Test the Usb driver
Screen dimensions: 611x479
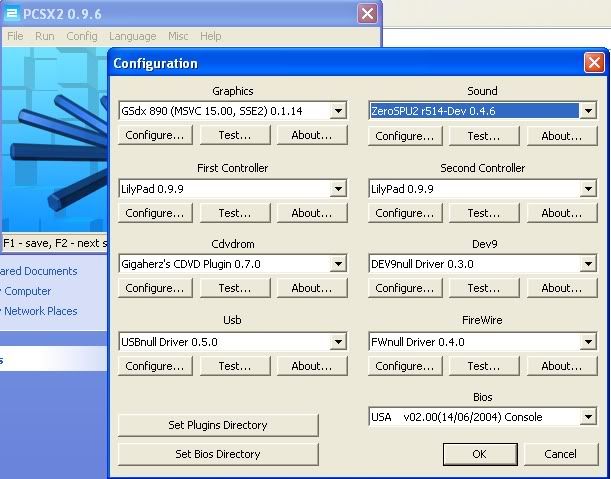235,366
